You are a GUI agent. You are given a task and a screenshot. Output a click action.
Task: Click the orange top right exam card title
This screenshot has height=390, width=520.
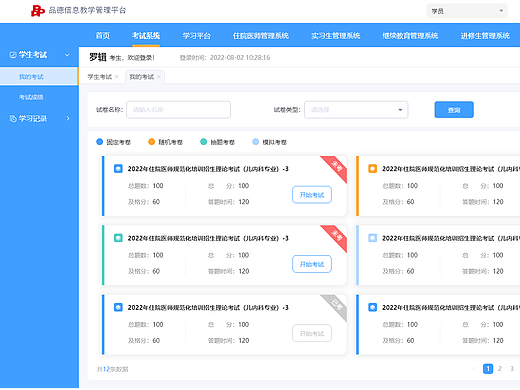451,169
